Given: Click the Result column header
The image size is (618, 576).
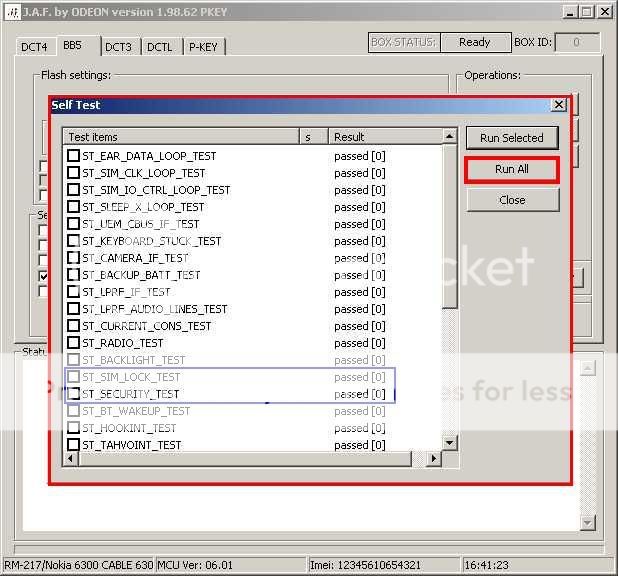Looking at the screenshot, I should (x=386, y=137).
